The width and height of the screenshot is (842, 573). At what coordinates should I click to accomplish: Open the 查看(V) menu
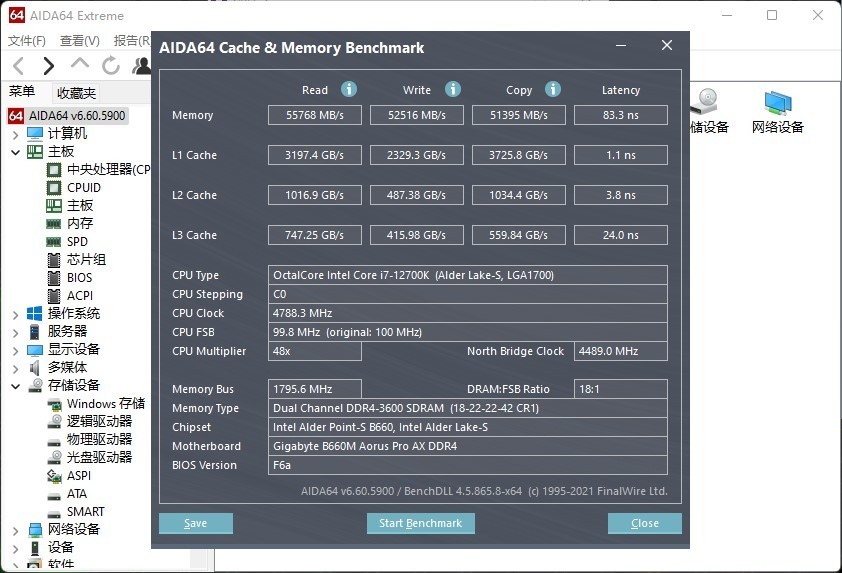79,41
